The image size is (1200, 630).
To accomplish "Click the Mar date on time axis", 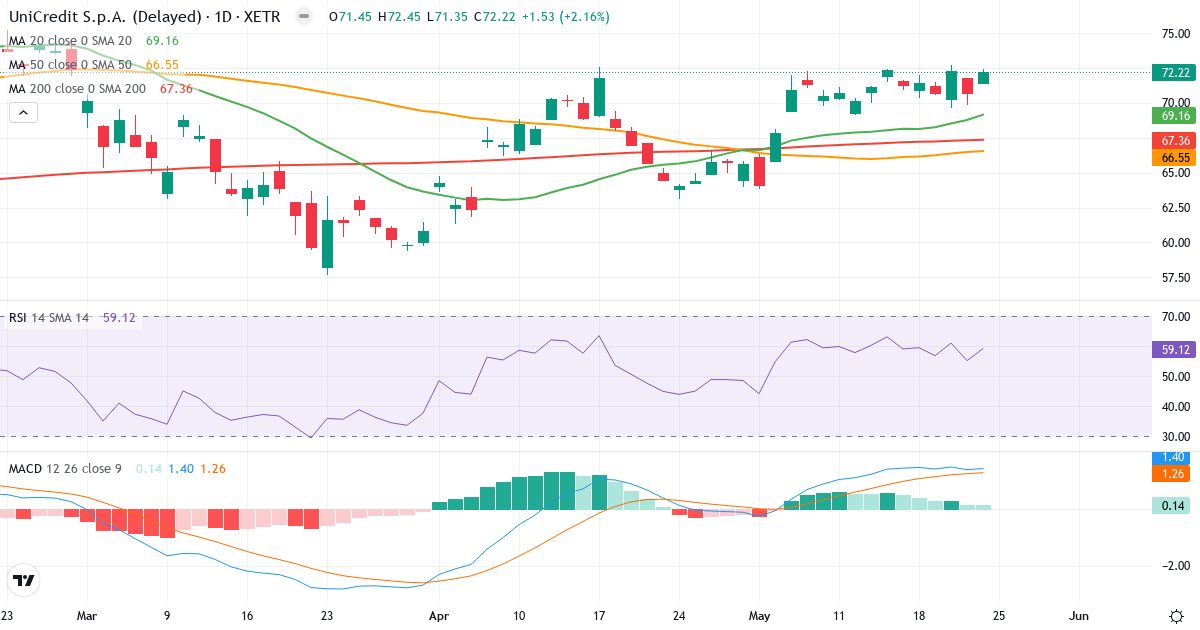I will coord(87,616).
